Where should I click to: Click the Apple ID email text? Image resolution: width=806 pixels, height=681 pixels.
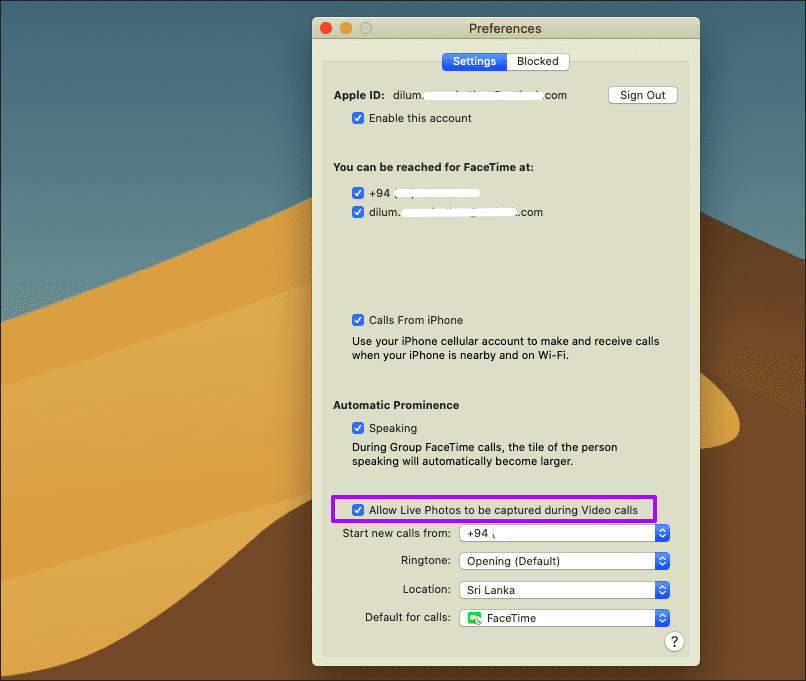click(x=480, y=96)
